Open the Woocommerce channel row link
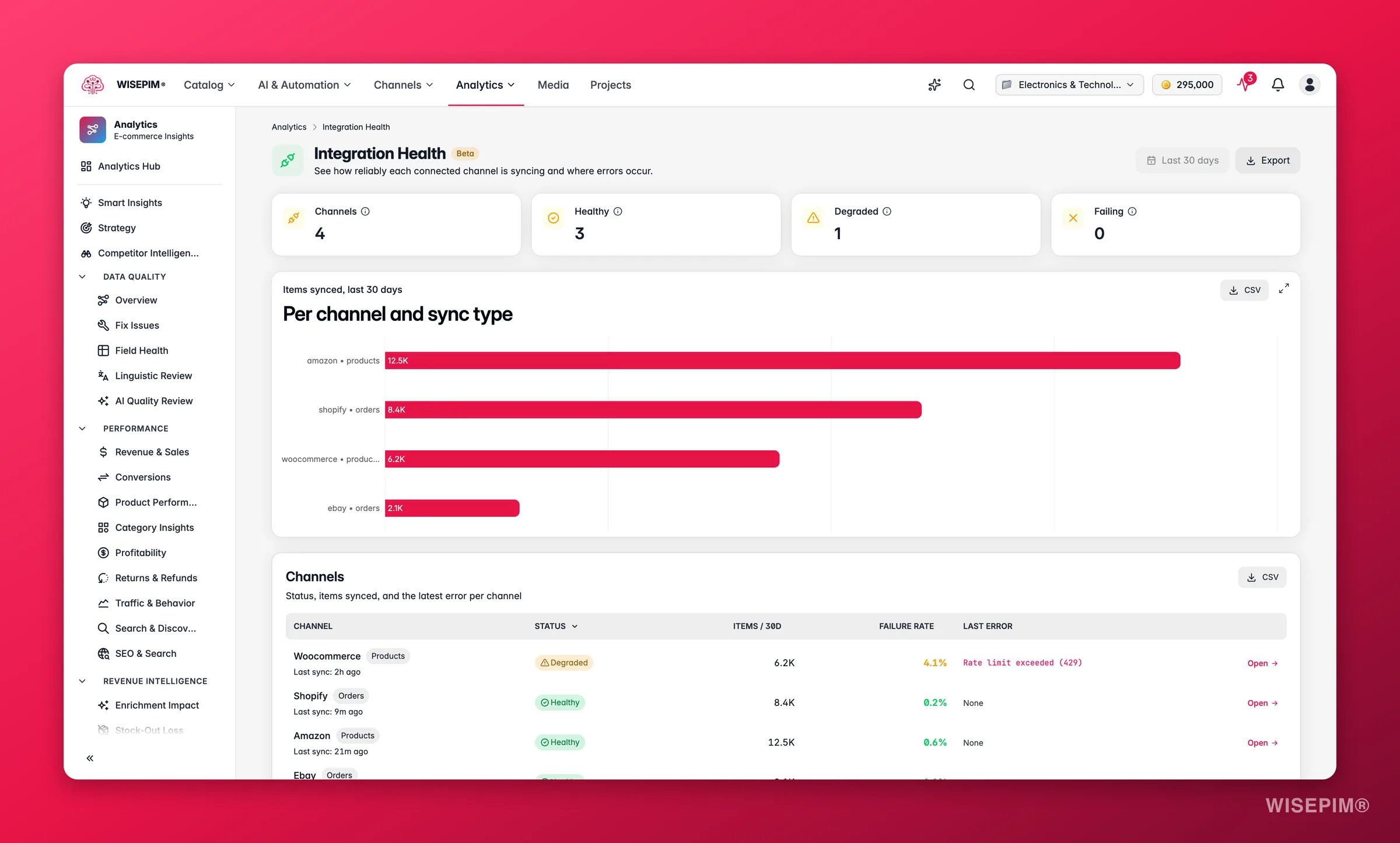1400x843 pixels. coord(1262,663)
